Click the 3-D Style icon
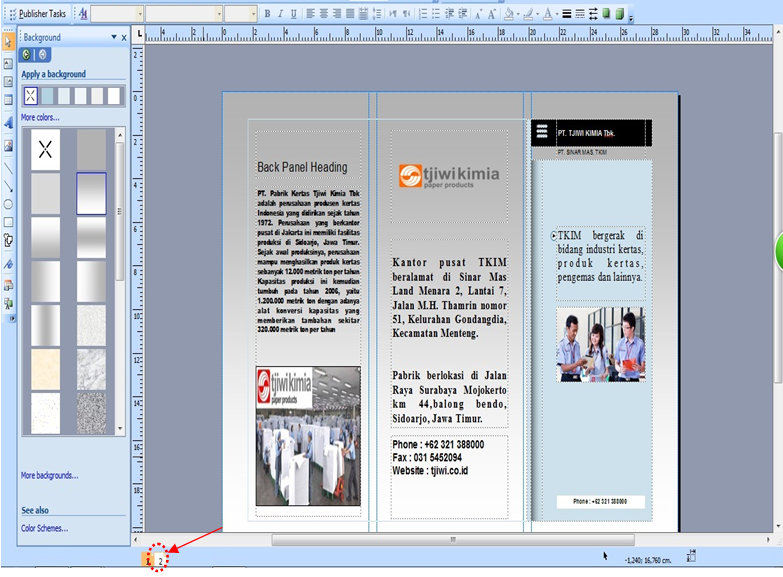 tap(619, 14)
